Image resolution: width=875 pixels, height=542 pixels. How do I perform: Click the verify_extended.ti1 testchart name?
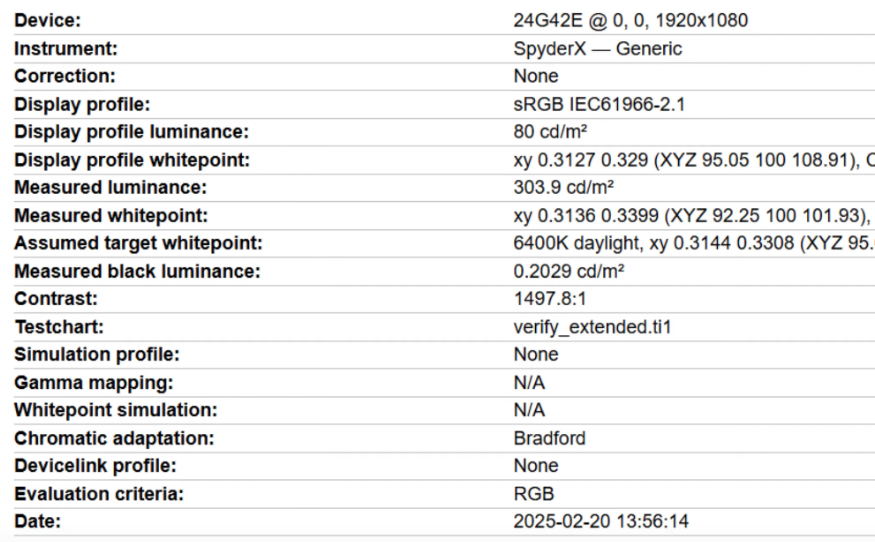591,327
